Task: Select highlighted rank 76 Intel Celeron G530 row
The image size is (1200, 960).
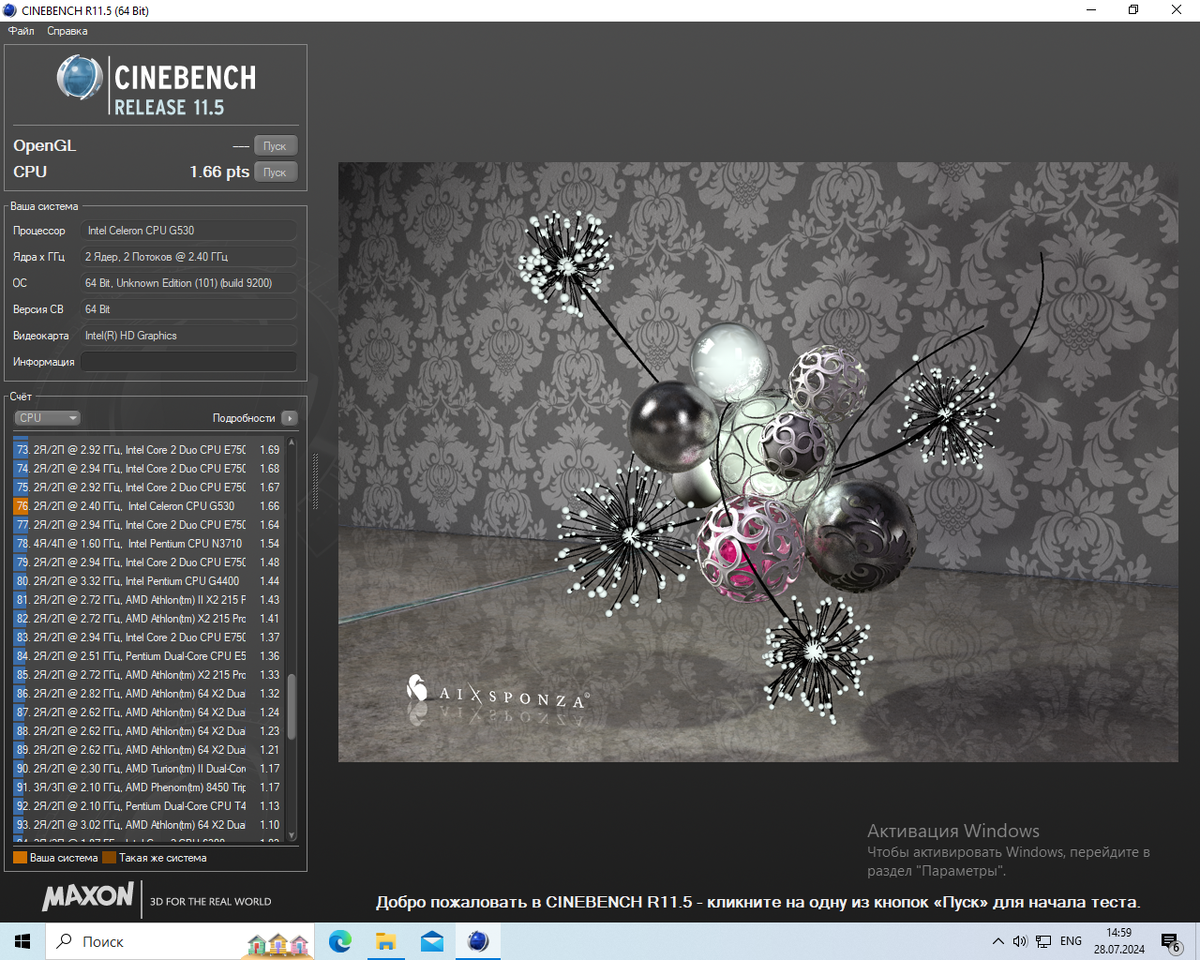Action: (149, 506)
